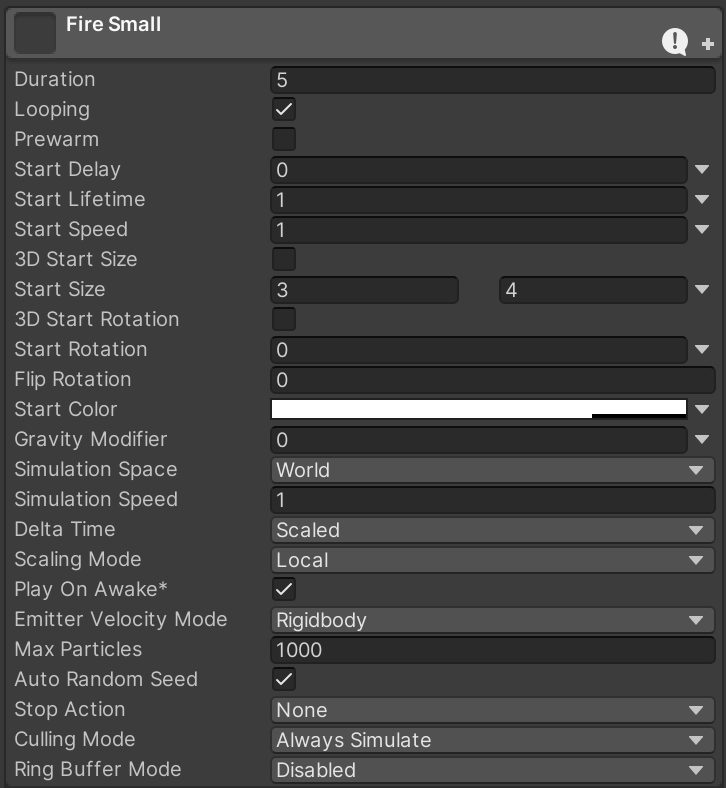Click the Max Particles input field
726x788 pixels.
tap(492, 650)
